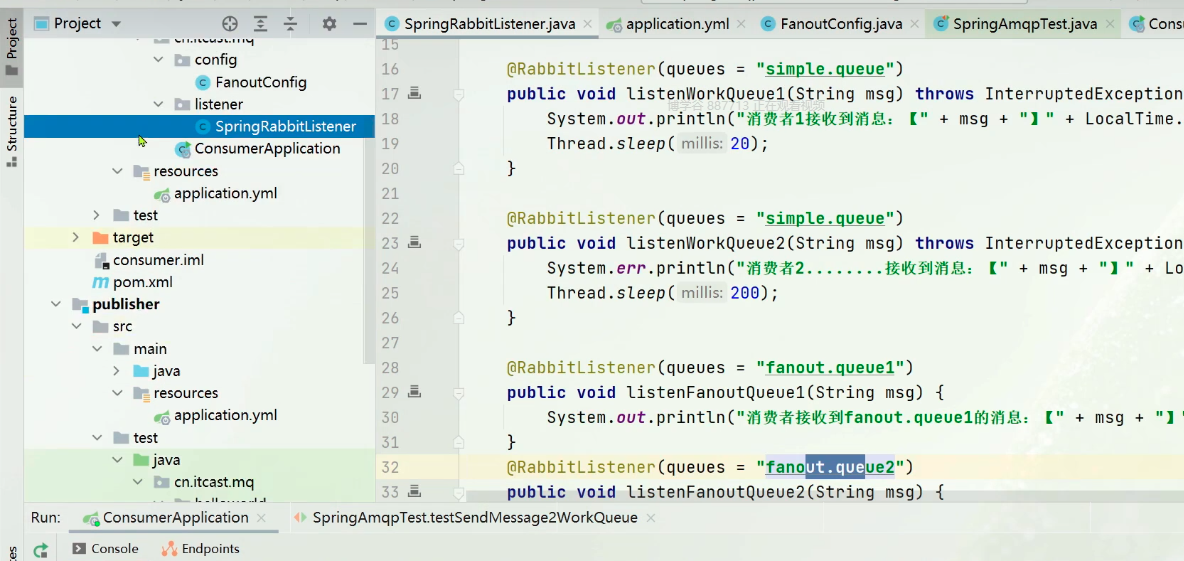Click millis value 200 on line 25
This screenshot has width=1184, height=561.
click(x=745, y=293)
